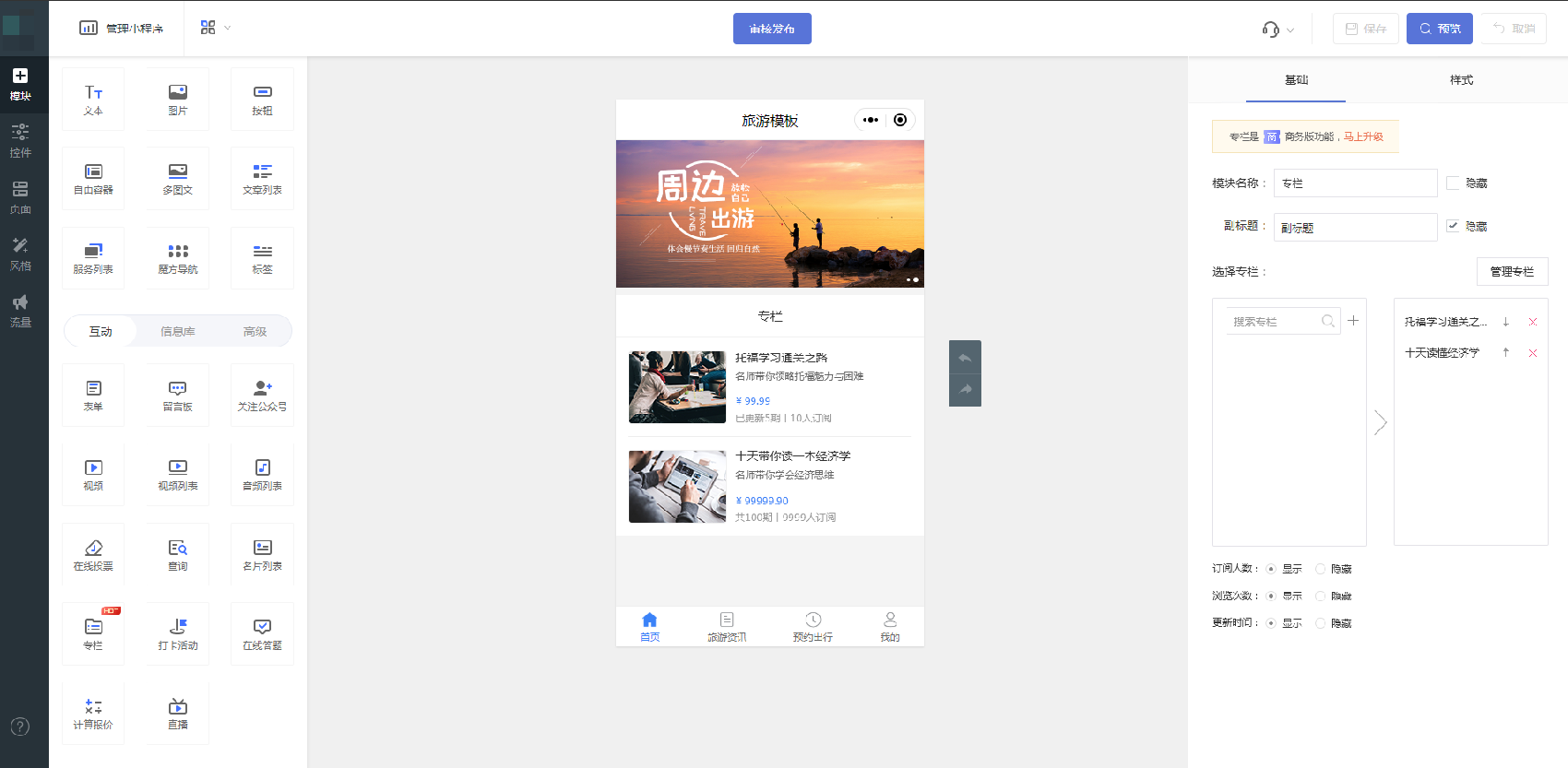Select 显示 for 订阅人数
The image size is (1568, 768).
coord(1271,569)
